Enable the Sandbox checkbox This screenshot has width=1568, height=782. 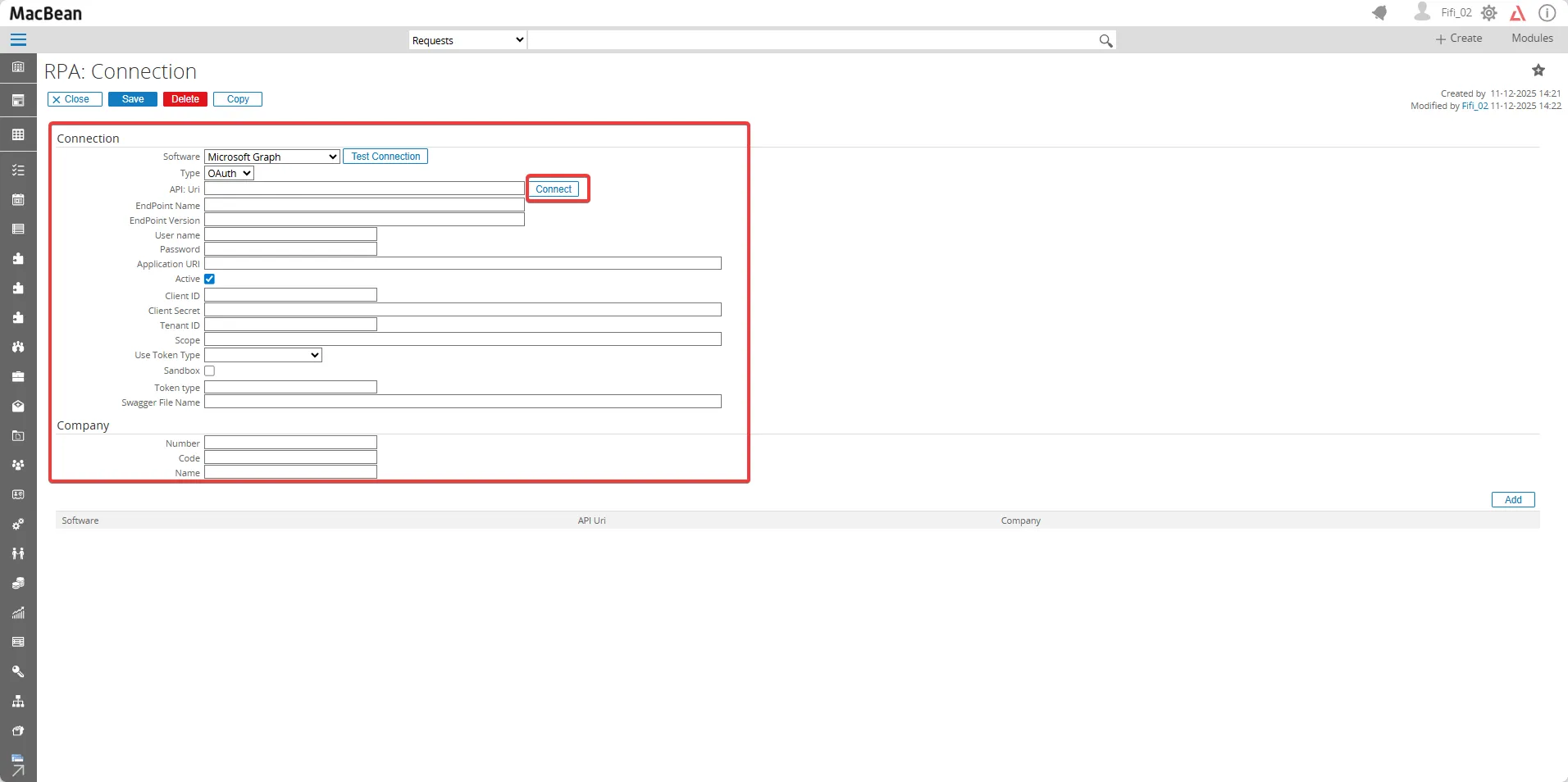tap(210, 371)
